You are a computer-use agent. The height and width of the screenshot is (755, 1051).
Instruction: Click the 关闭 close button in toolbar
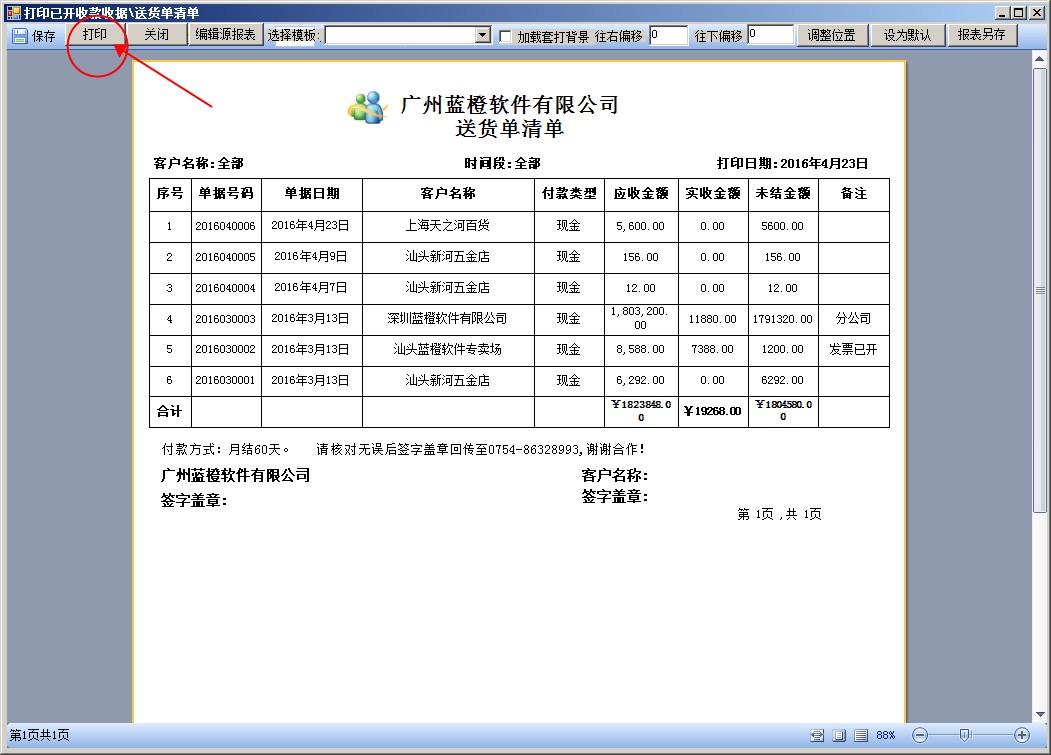pyautogui.click(x=156, y=35)
